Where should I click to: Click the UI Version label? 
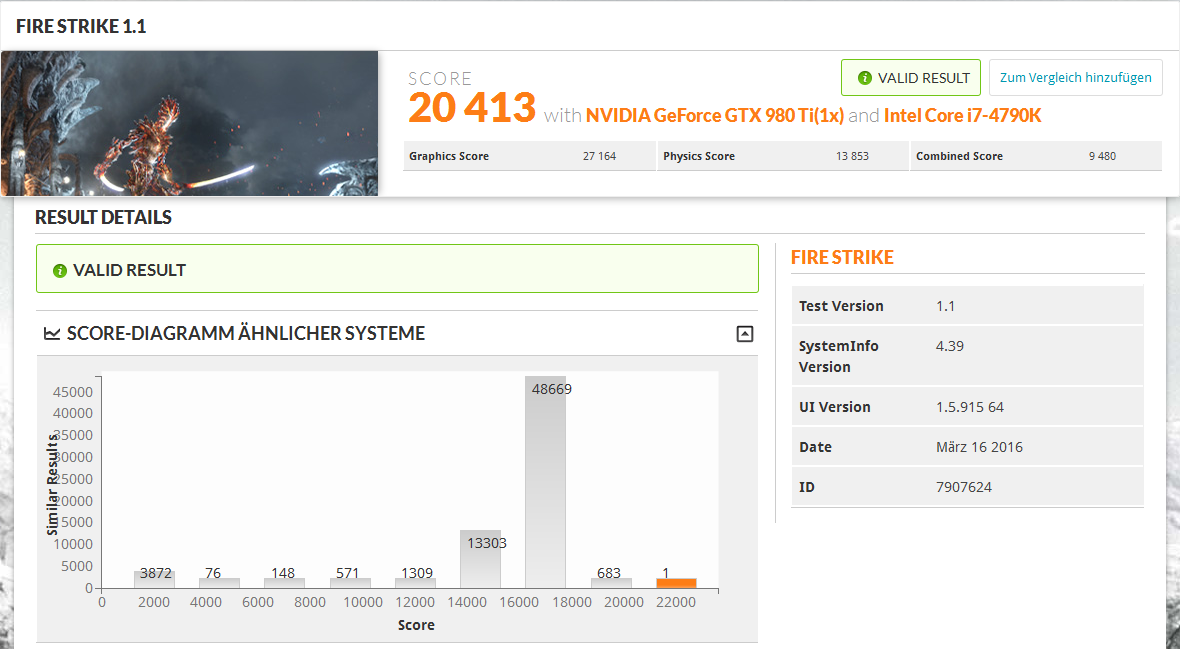(835, 407)
